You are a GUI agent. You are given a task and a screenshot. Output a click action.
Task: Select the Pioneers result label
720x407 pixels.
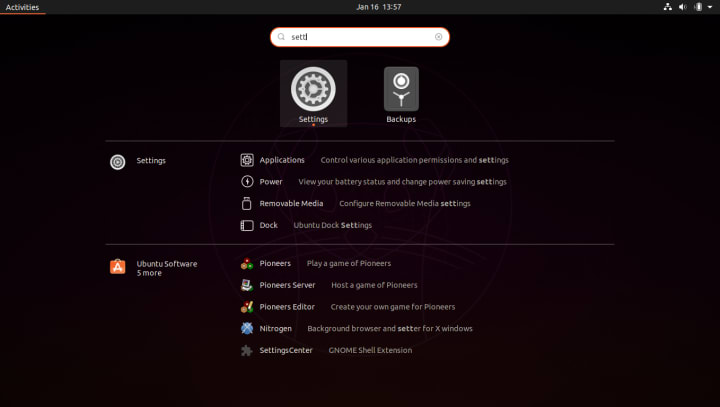point(275,263)
